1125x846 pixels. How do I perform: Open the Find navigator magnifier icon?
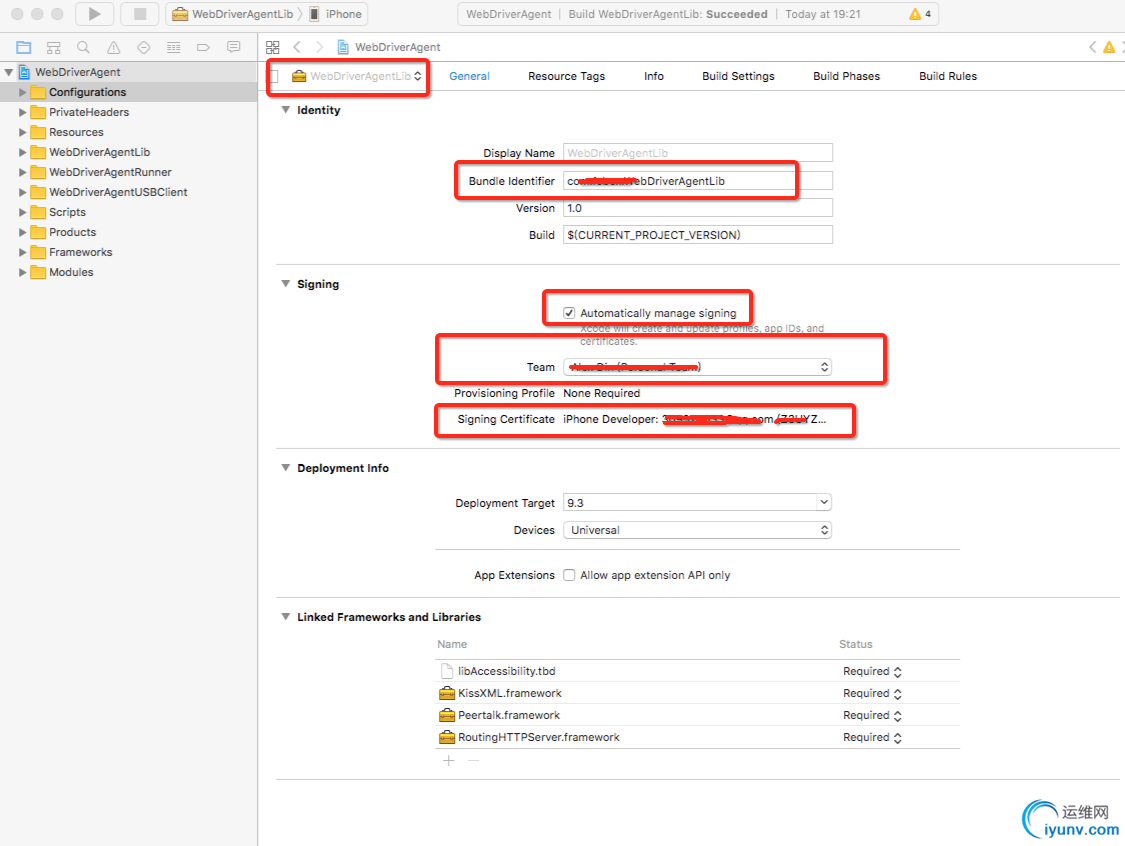coord(83,47)
